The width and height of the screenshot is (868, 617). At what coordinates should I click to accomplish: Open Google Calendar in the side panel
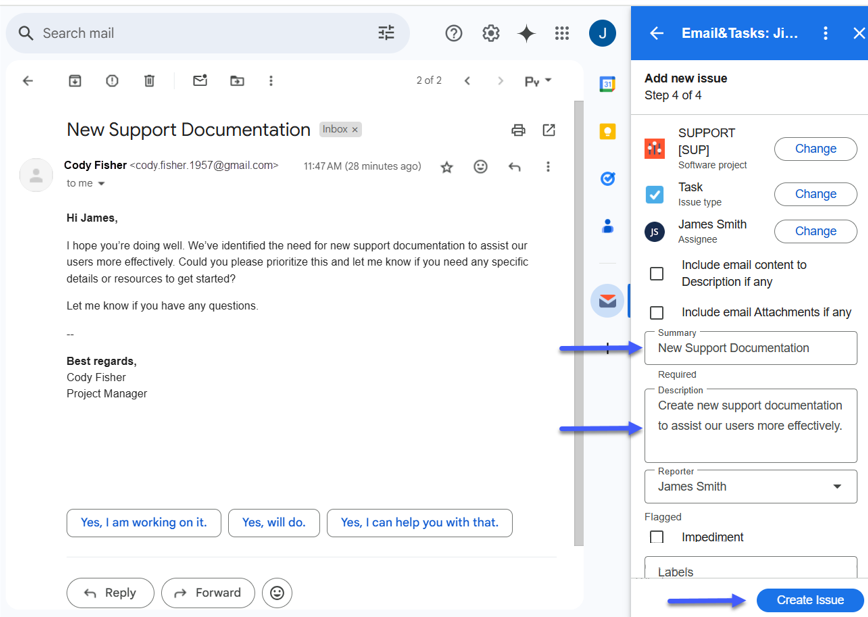[x=607, y=85]
